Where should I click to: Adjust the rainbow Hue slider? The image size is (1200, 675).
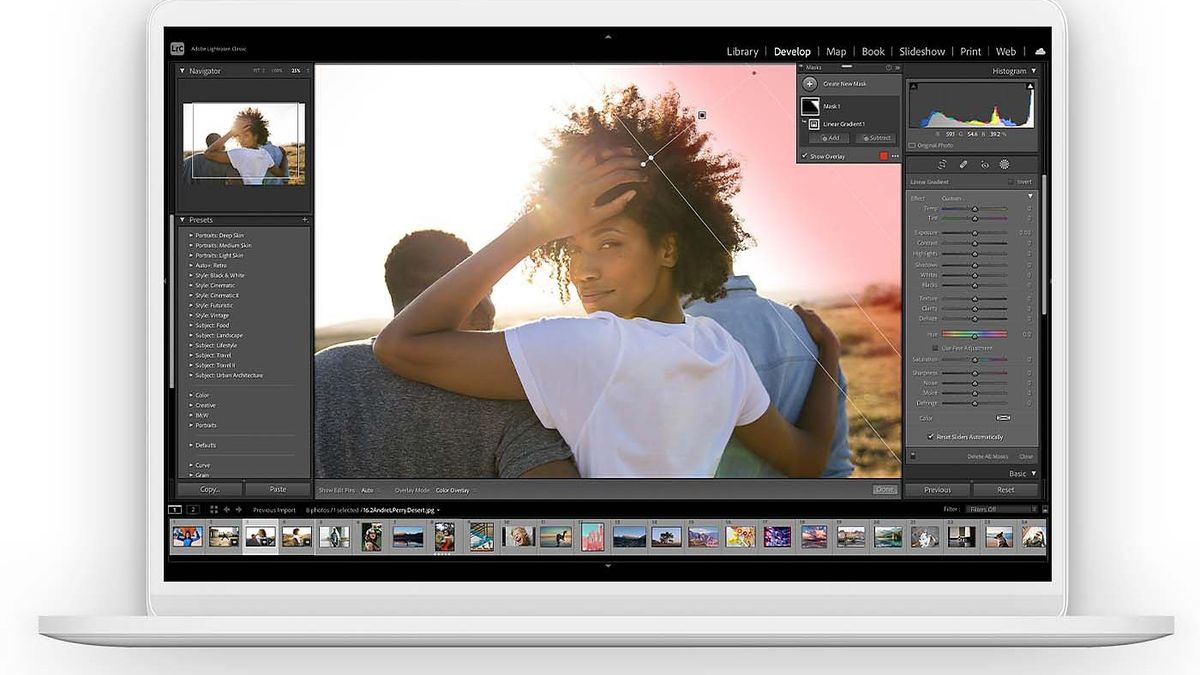[975, 335]
